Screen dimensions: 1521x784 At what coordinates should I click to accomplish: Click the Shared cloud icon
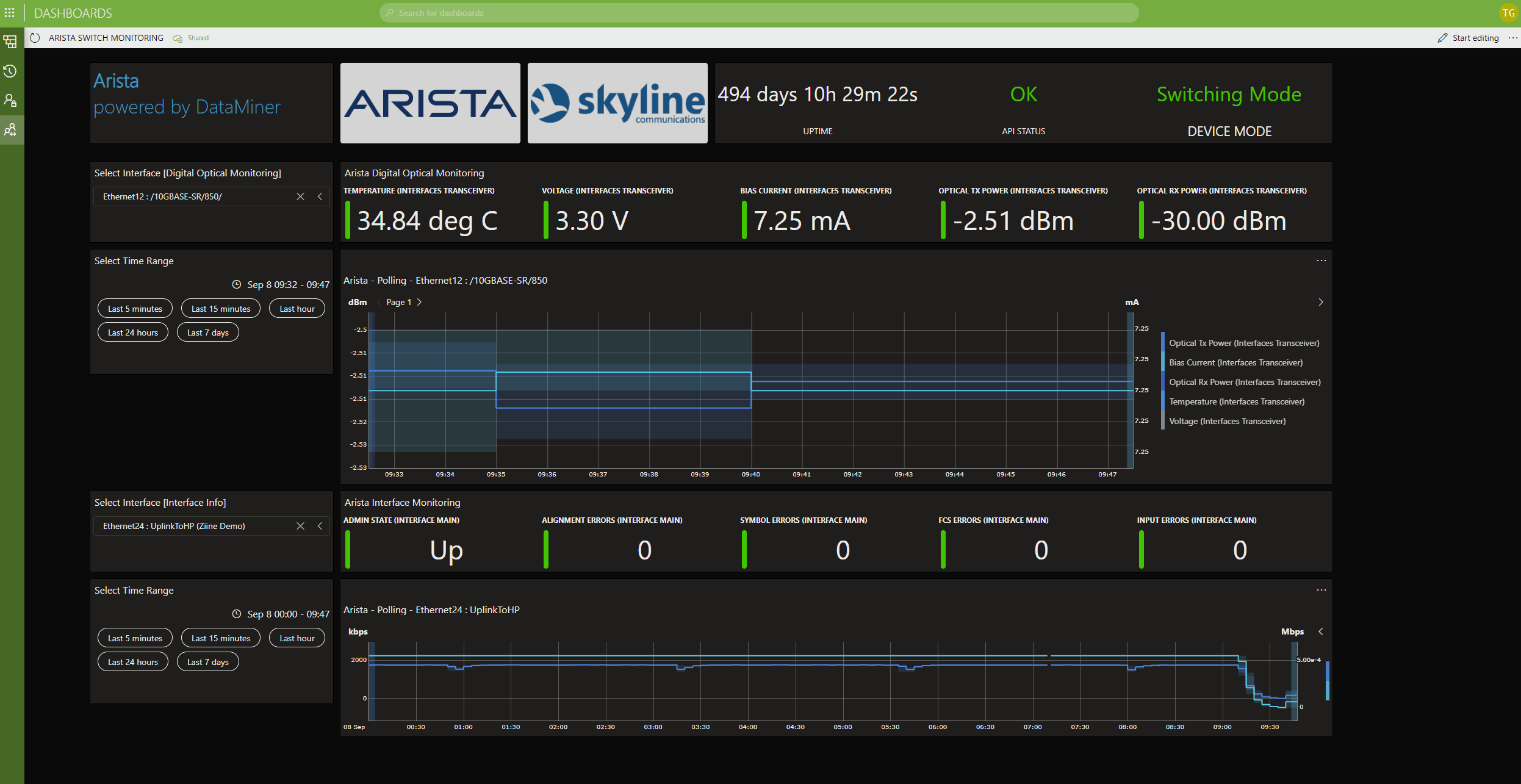(x=178, y=38)
